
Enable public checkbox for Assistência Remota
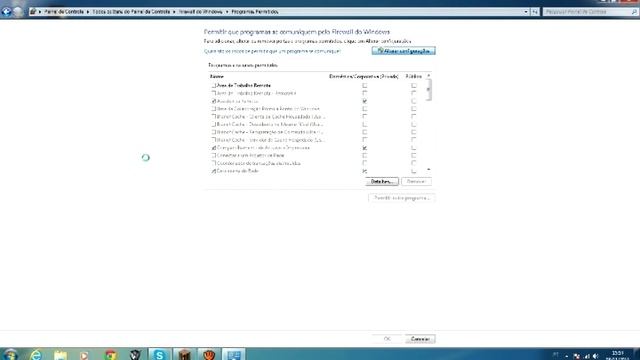(413, 101)
